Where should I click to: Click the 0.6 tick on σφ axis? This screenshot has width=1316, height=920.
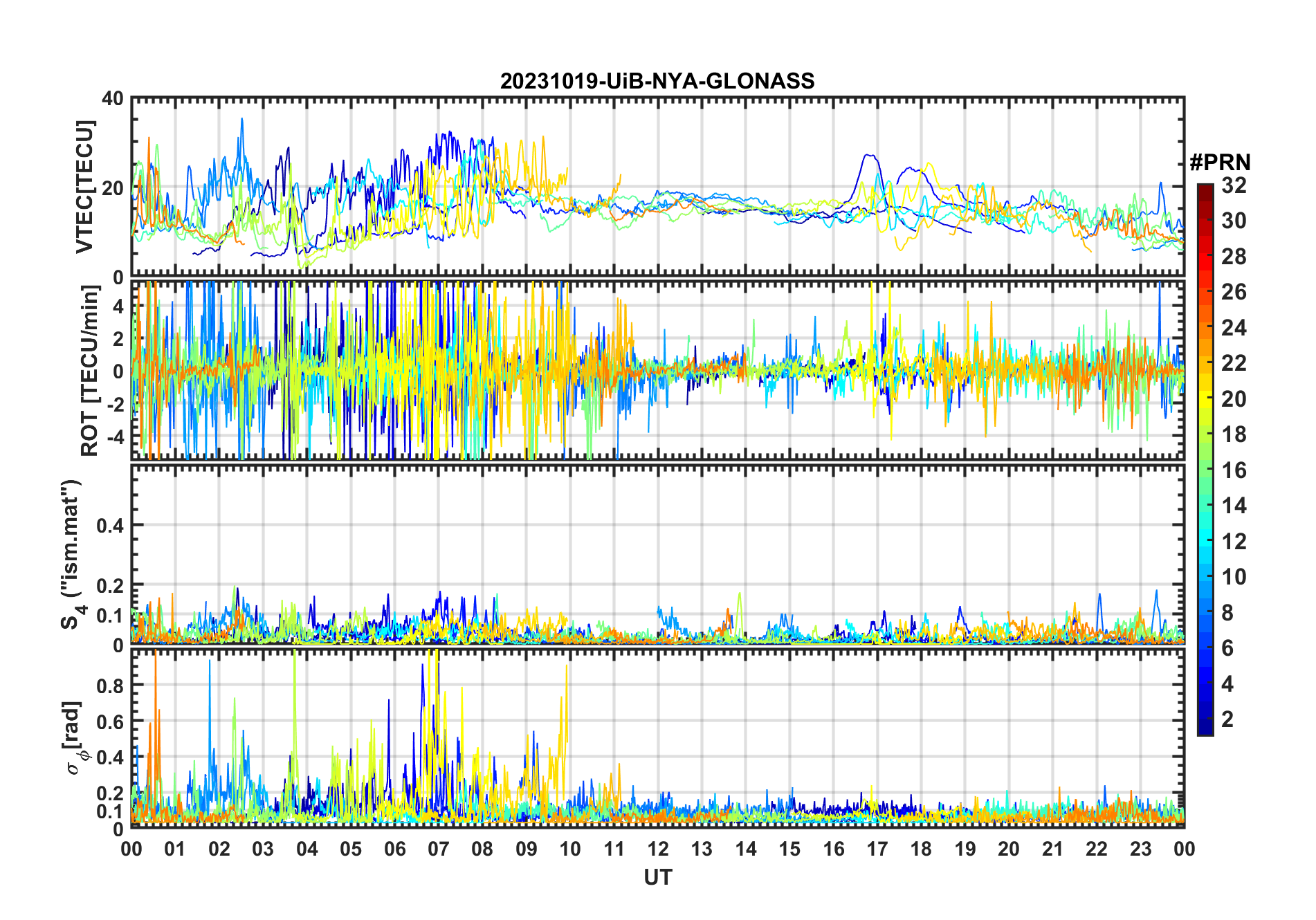click(110, 721)
